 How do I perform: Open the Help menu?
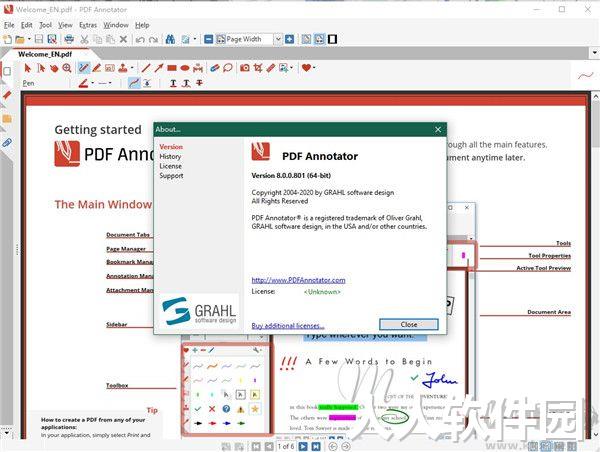pyautogui.click(x=142, y=25)
